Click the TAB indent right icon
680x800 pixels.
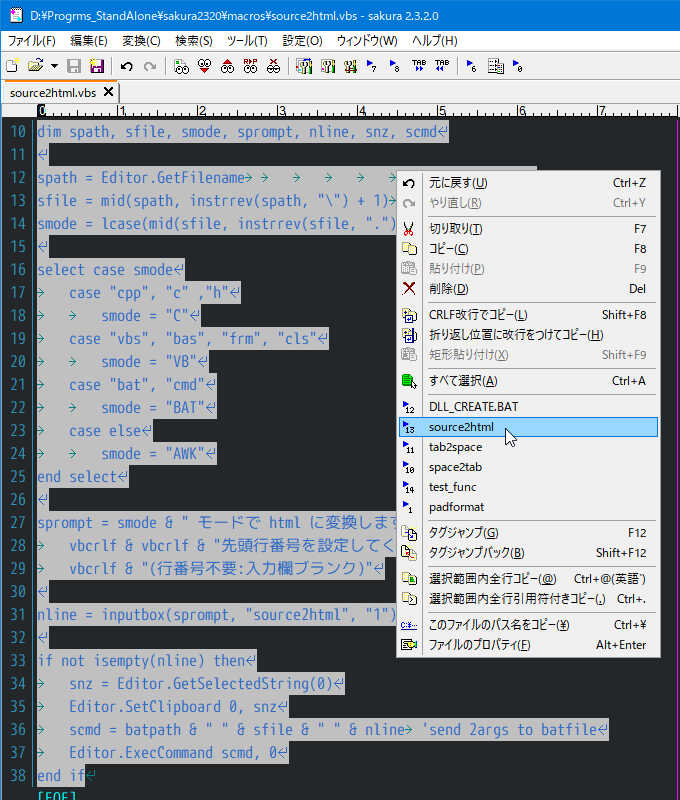(419, 66)
